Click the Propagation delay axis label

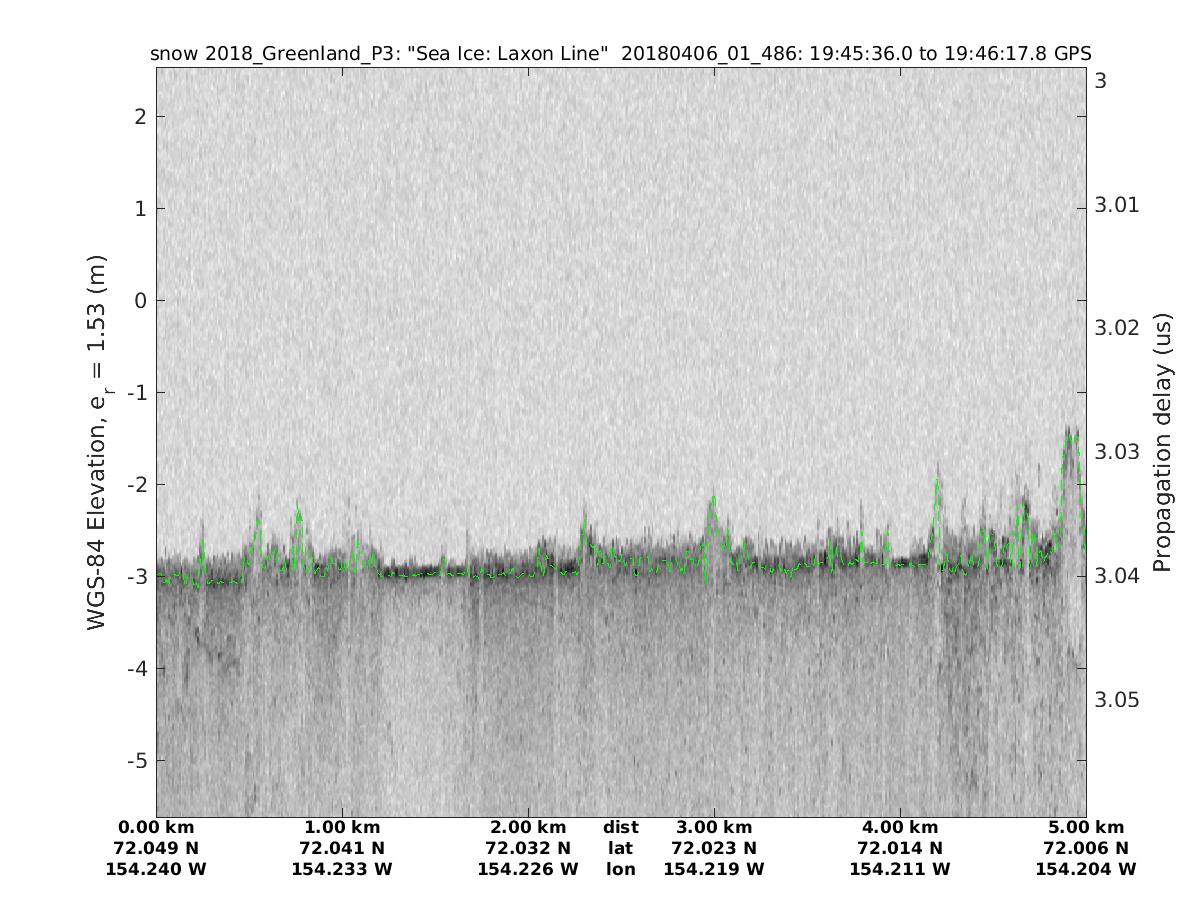[x=1161, y=442]
